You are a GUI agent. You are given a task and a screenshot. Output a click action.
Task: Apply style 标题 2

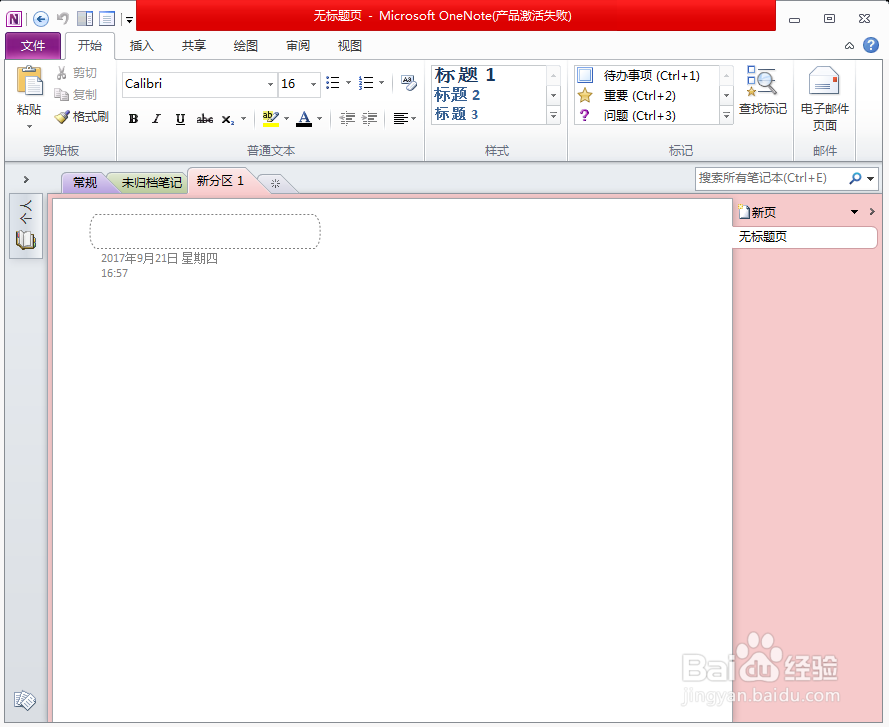pos(457,95)
